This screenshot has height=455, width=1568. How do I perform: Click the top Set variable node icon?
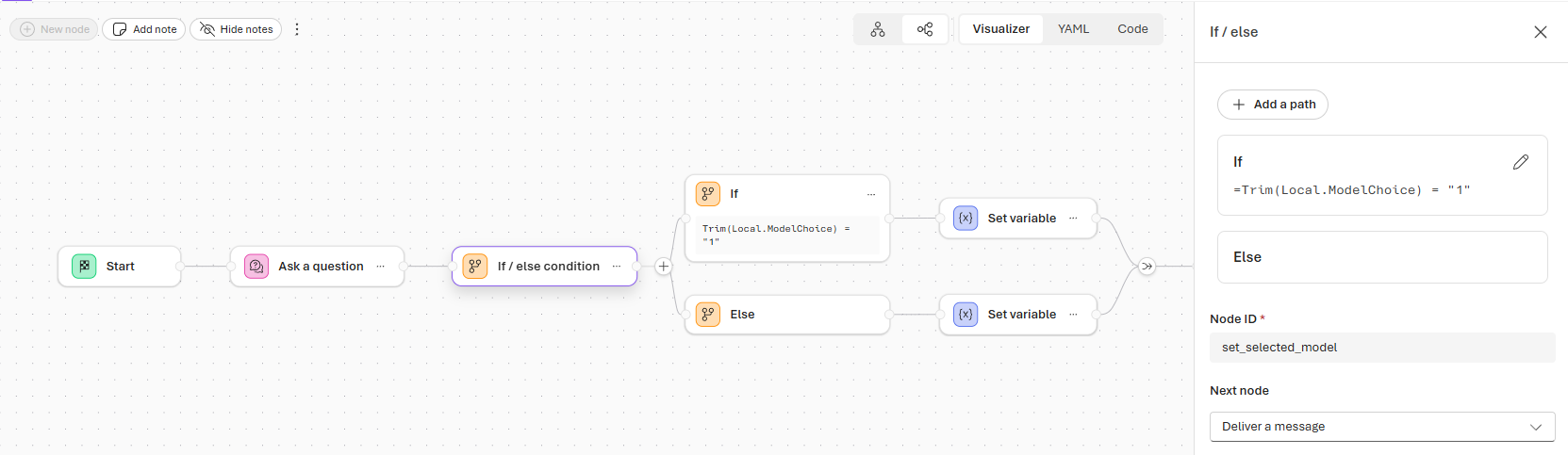tap(966, 219)
